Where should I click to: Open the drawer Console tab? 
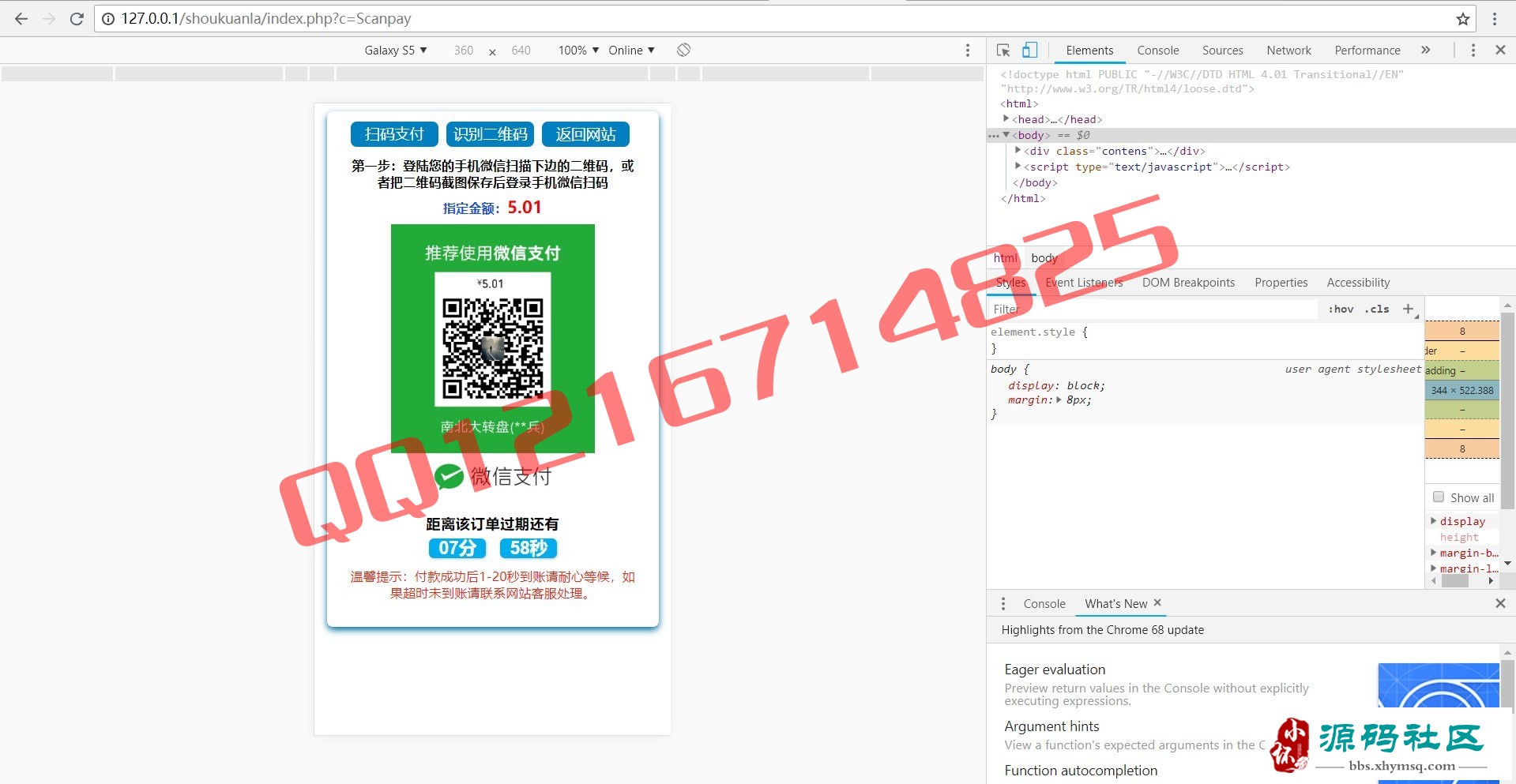click(x=1044, y=603)
